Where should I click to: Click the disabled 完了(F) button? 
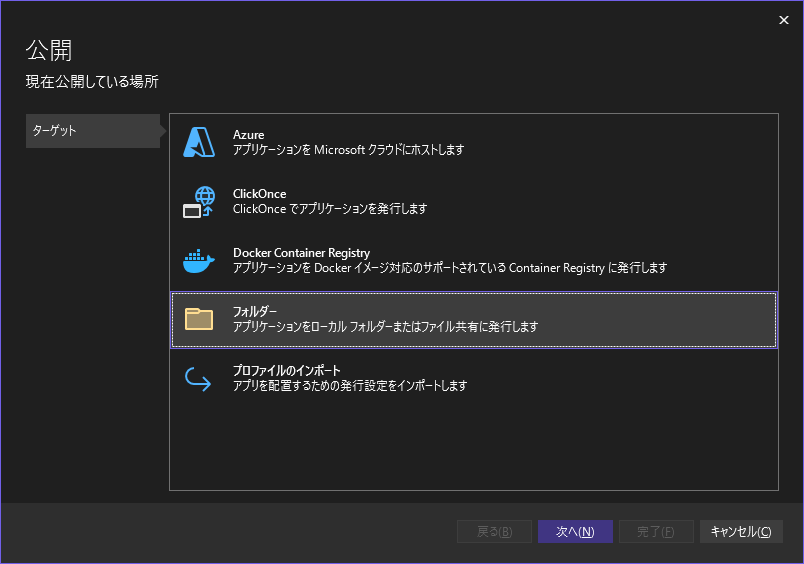[656, 532]
